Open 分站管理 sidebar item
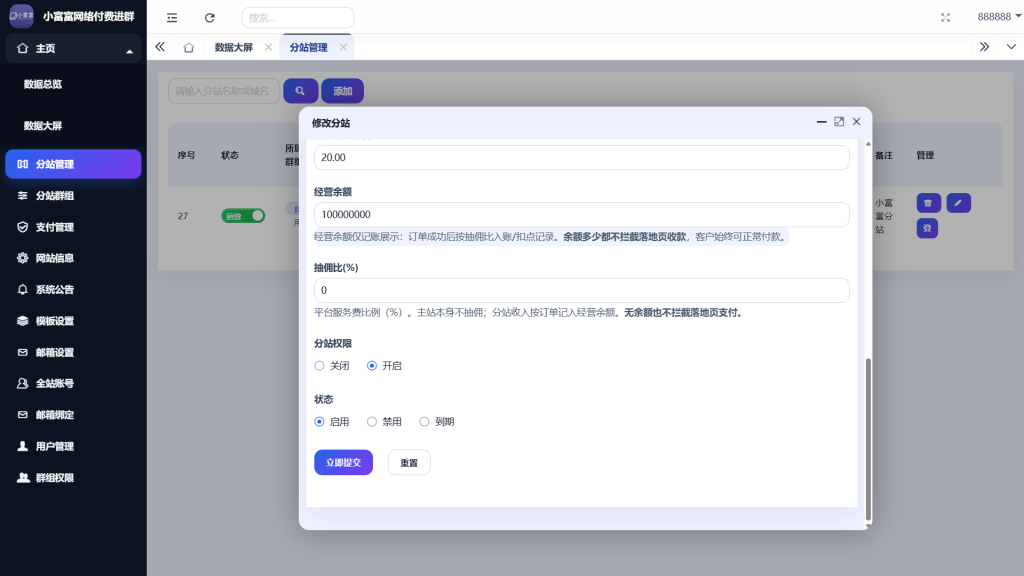The image size is (1024, 576). (x=73, y=164)
